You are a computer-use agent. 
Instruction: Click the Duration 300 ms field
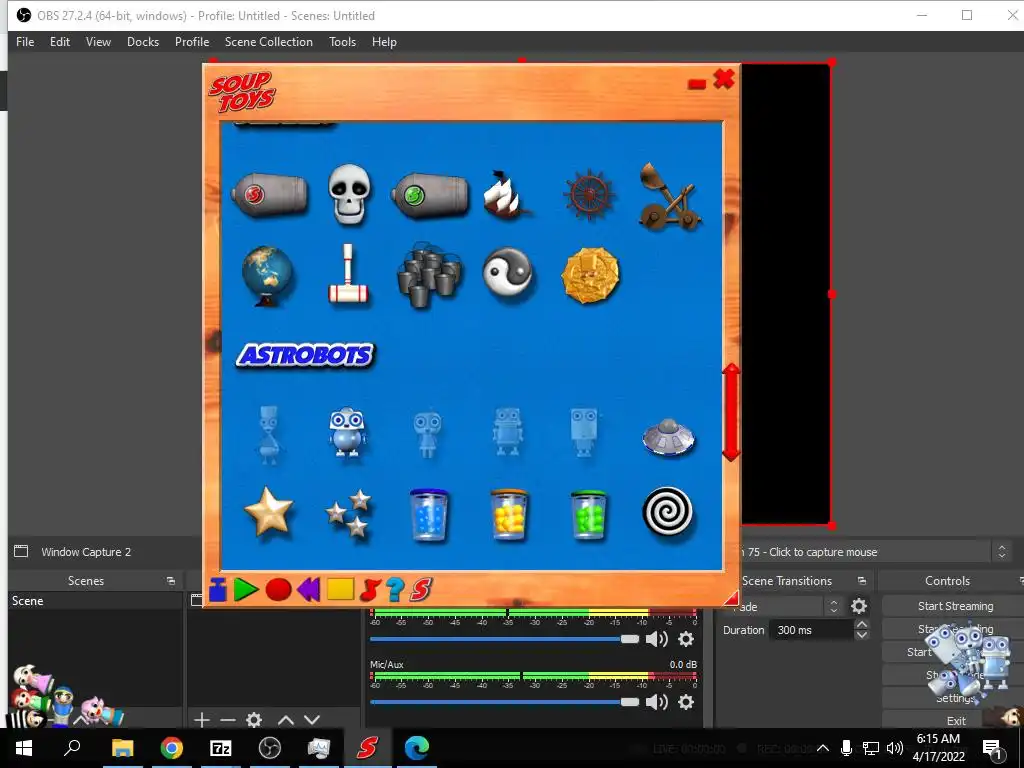[812, 630]
